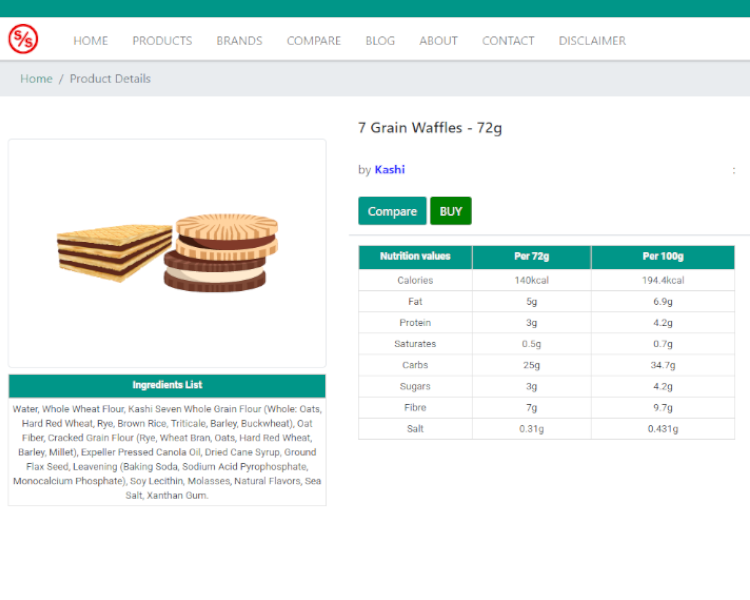Open the Kashi brand link
Image resolution: width=750 pixels, height=600 pixels.
click(x=389, y=169)
